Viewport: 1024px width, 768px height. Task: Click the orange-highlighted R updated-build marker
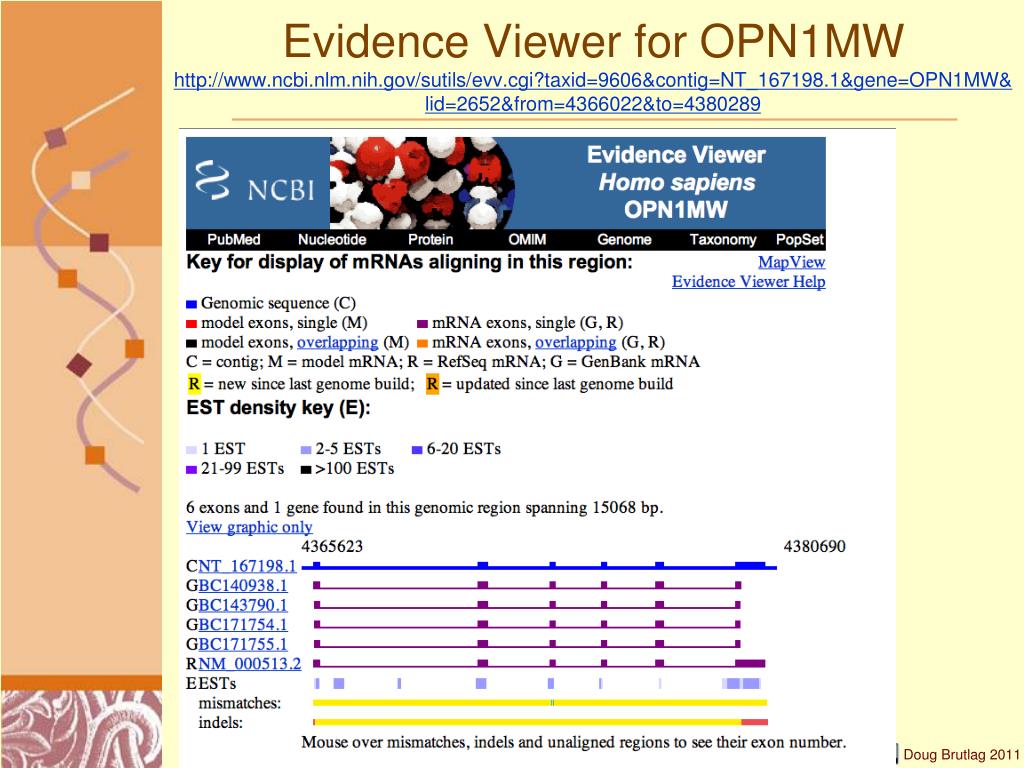coord(432,384)
